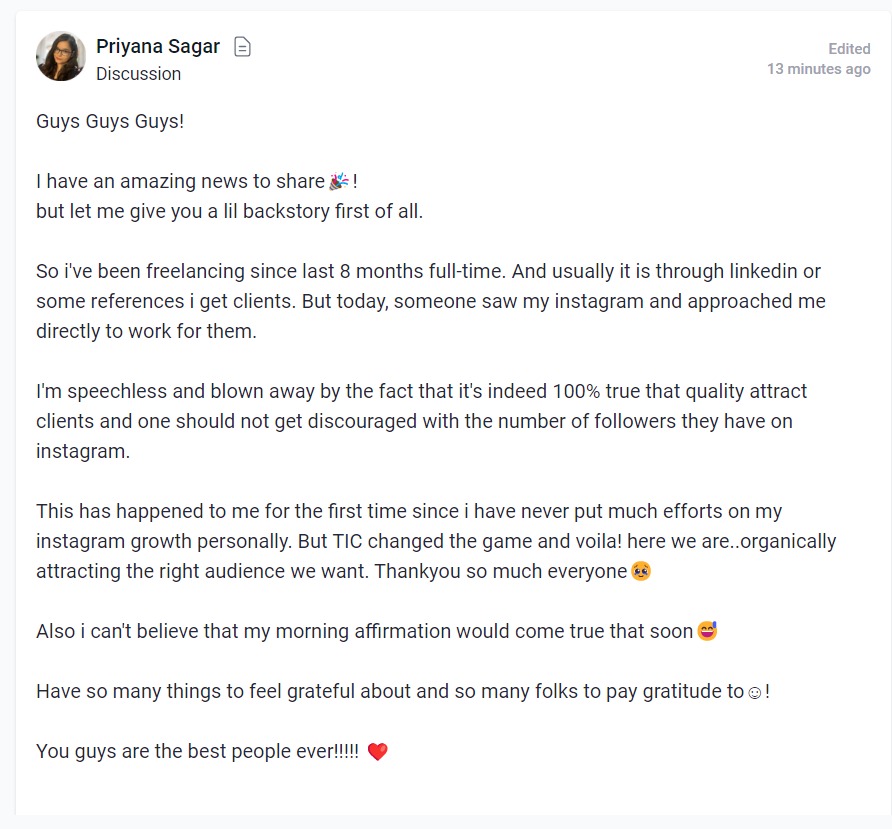Click the small smiley emoji after gratitude to
The height and width of the screenshot is (829, 892).
754,692
